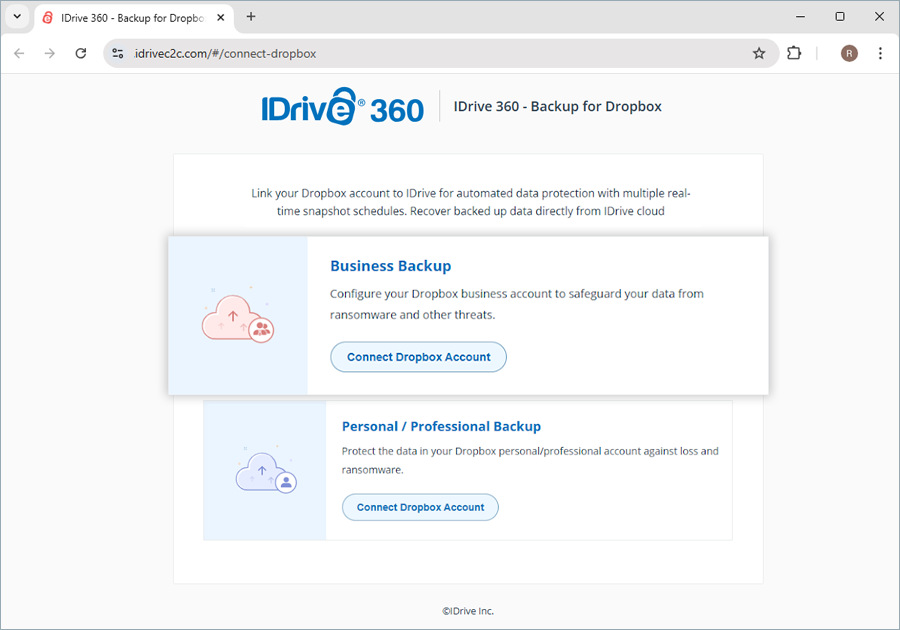Viewport: 900px width, 630px height.
Task: Go back to the previous page
Action: tap(20, 53)
